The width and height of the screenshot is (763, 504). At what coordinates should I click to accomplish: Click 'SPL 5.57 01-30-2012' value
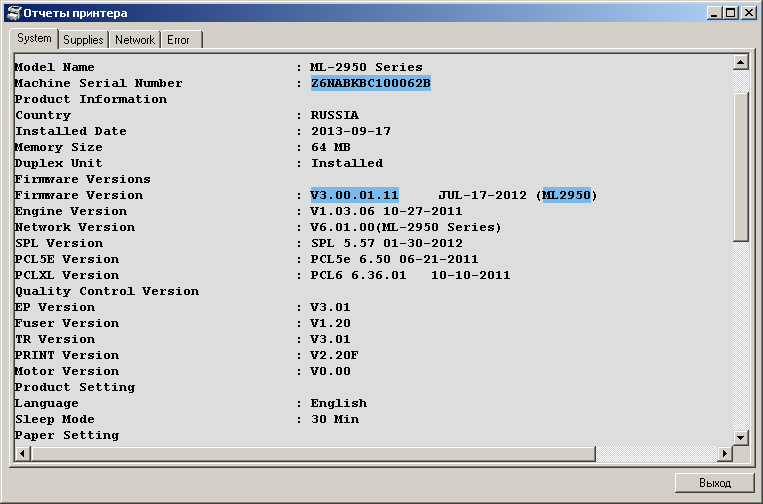(x=387, y=243)
